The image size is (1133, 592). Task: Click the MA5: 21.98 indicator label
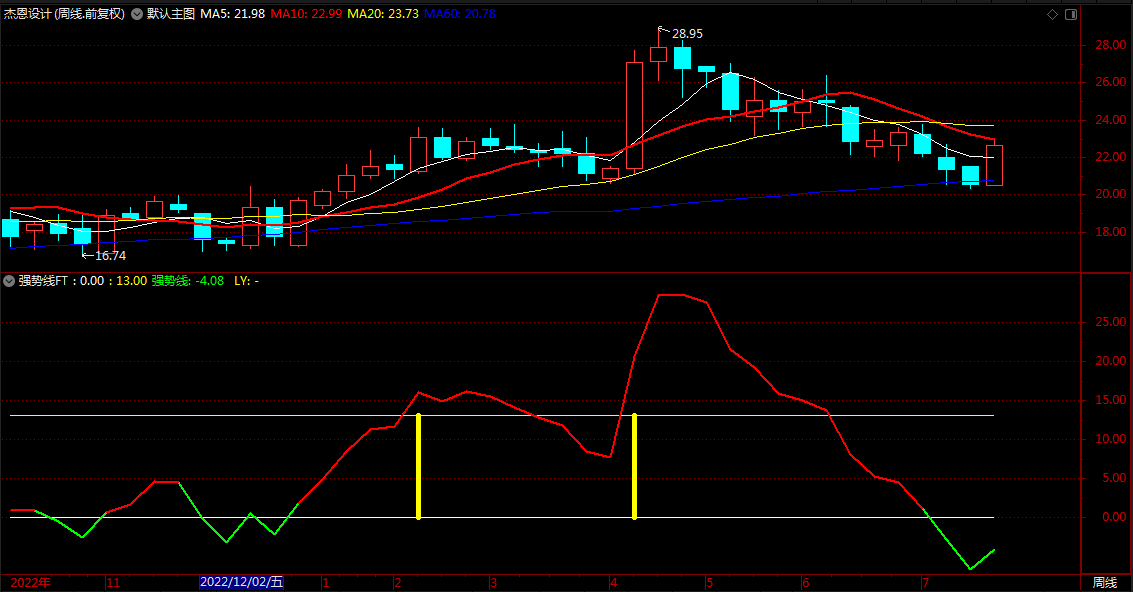[x=233, y=14]
